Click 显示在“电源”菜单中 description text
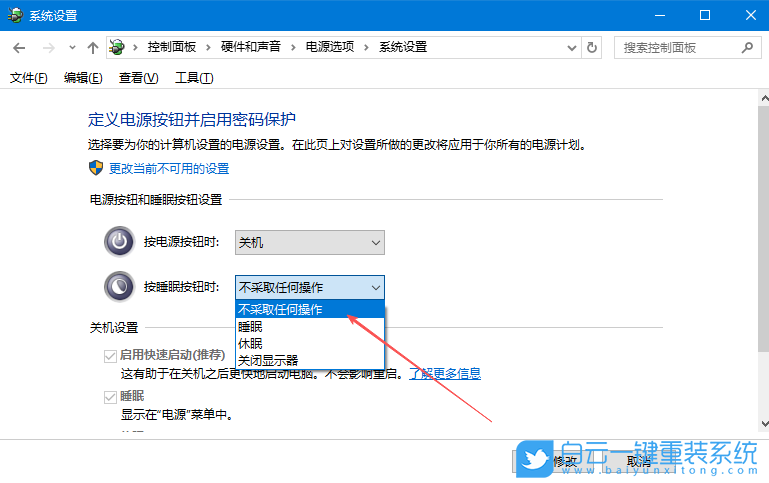 [177, 415]
